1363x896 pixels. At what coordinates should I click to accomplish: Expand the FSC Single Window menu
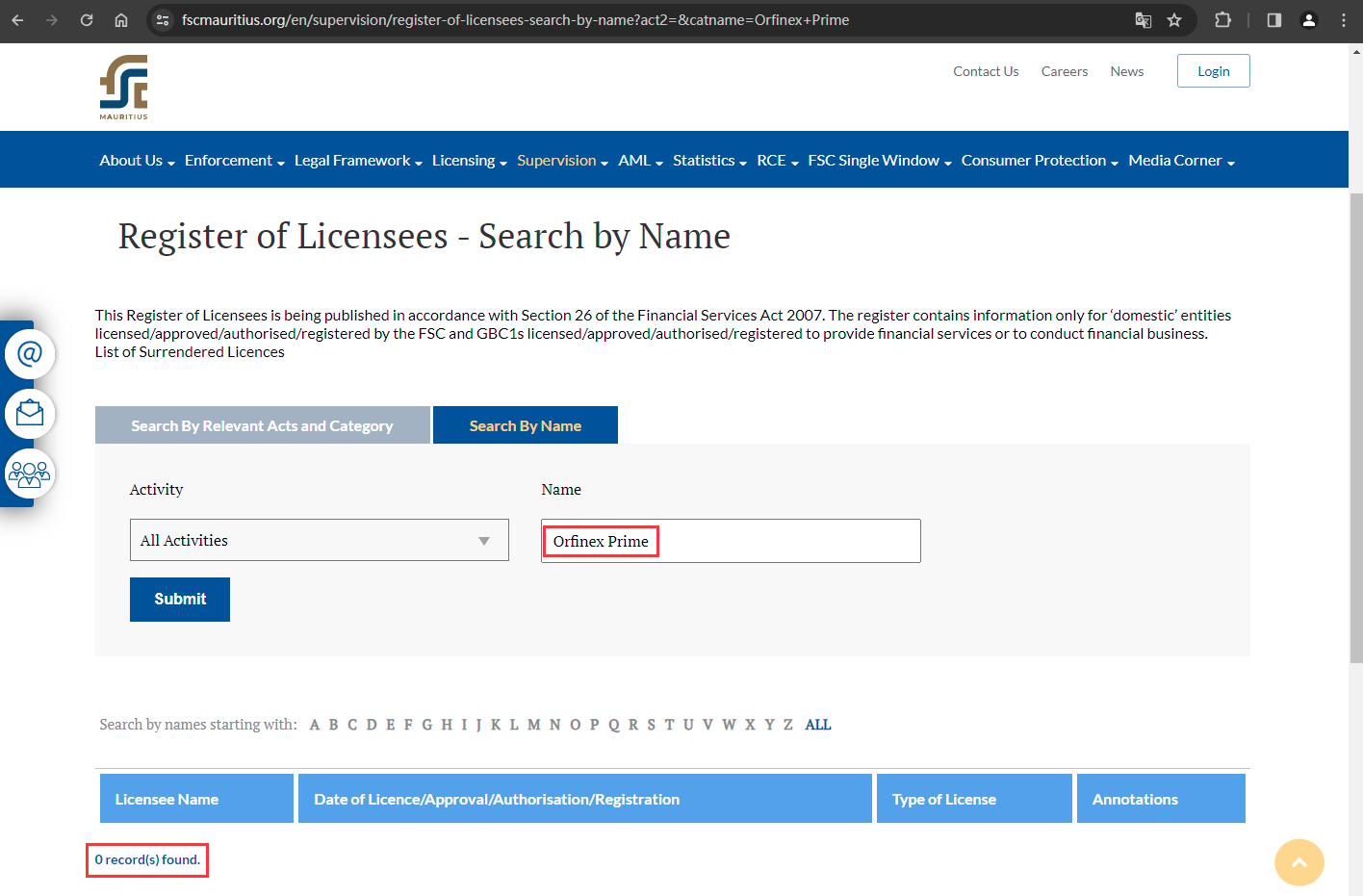[x=880, y=161]
